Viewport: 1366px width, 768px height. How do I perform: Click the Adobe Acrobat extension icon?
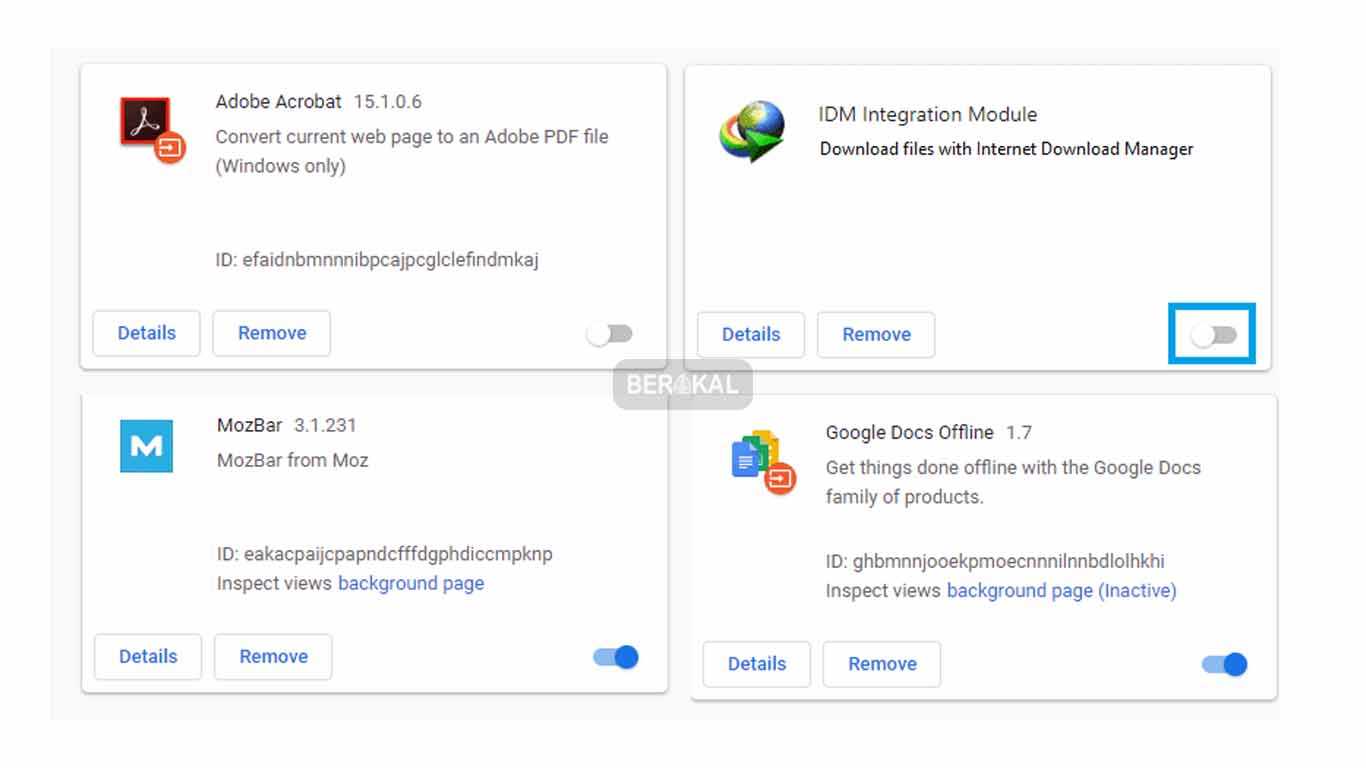click(153, 130)
